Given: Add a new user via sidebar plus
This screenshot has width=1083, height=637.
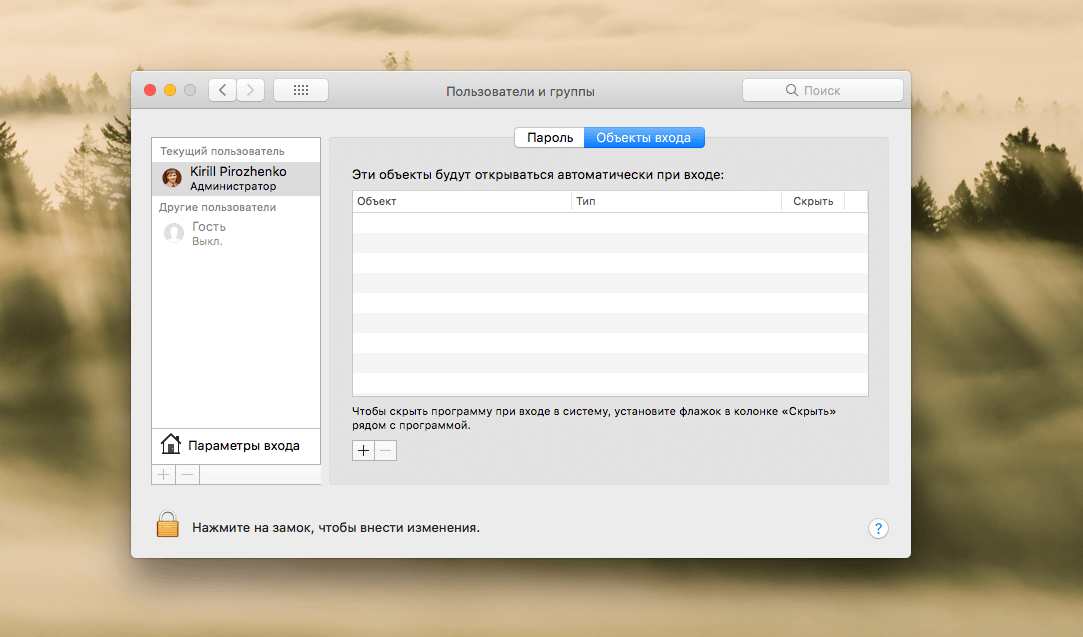Looking at the screenshot, I should pyautogui.click(x=163, y=474).
